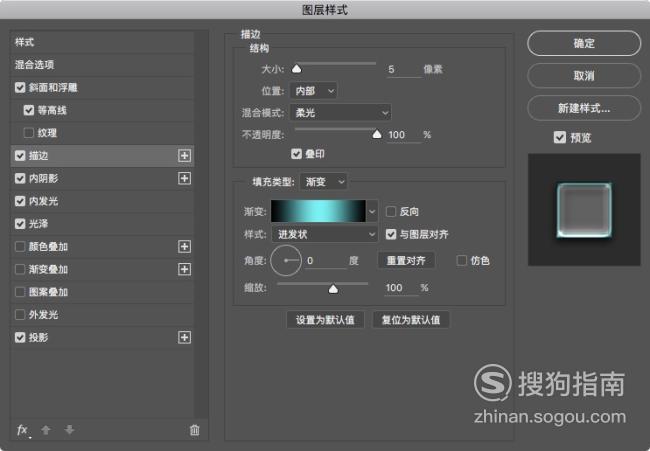650x451 pixels.
Task: Uncheck the 等高线 checkbox
Action: (x=29, y=110)
